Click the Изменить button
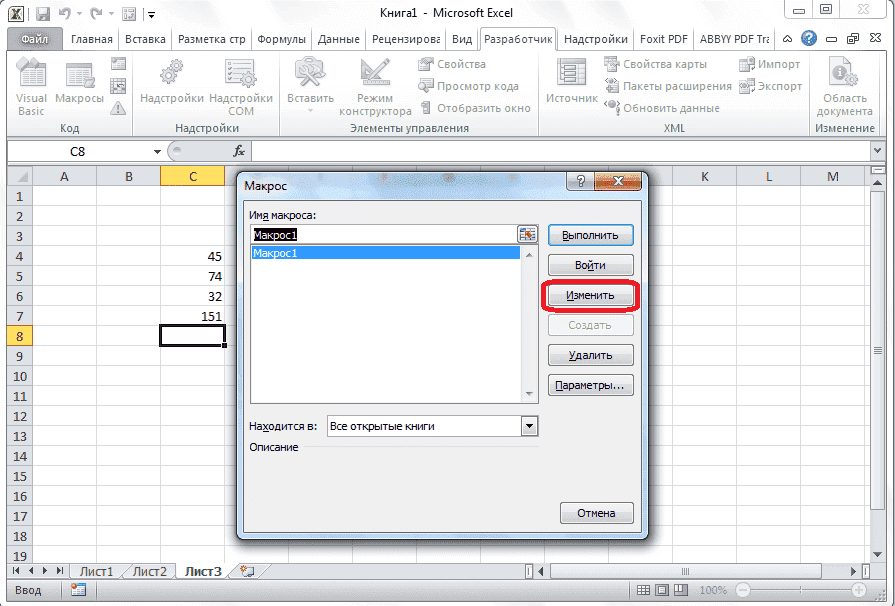 (x=590, y=295)
